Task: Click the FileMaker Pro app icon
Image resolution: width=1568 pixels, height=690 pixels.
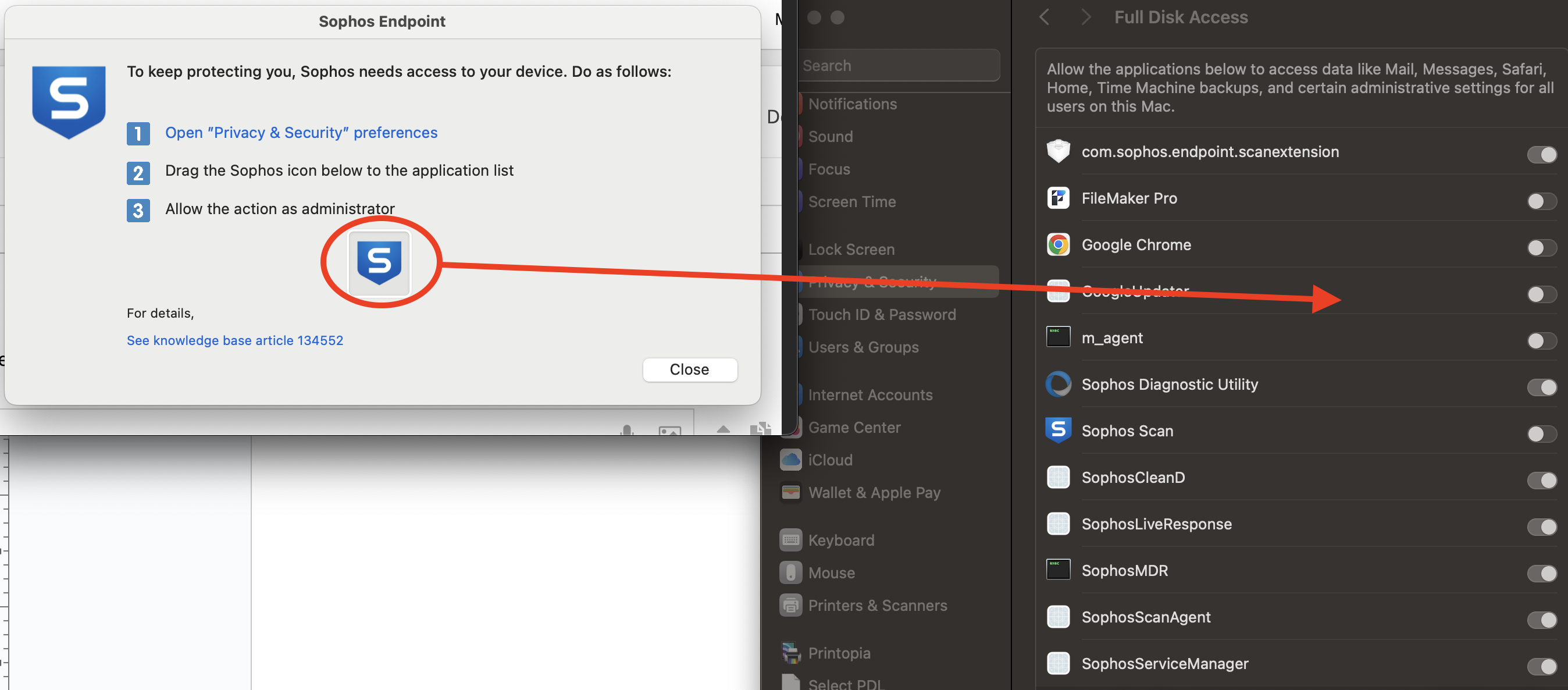Action: click(x=1058, y=198)
